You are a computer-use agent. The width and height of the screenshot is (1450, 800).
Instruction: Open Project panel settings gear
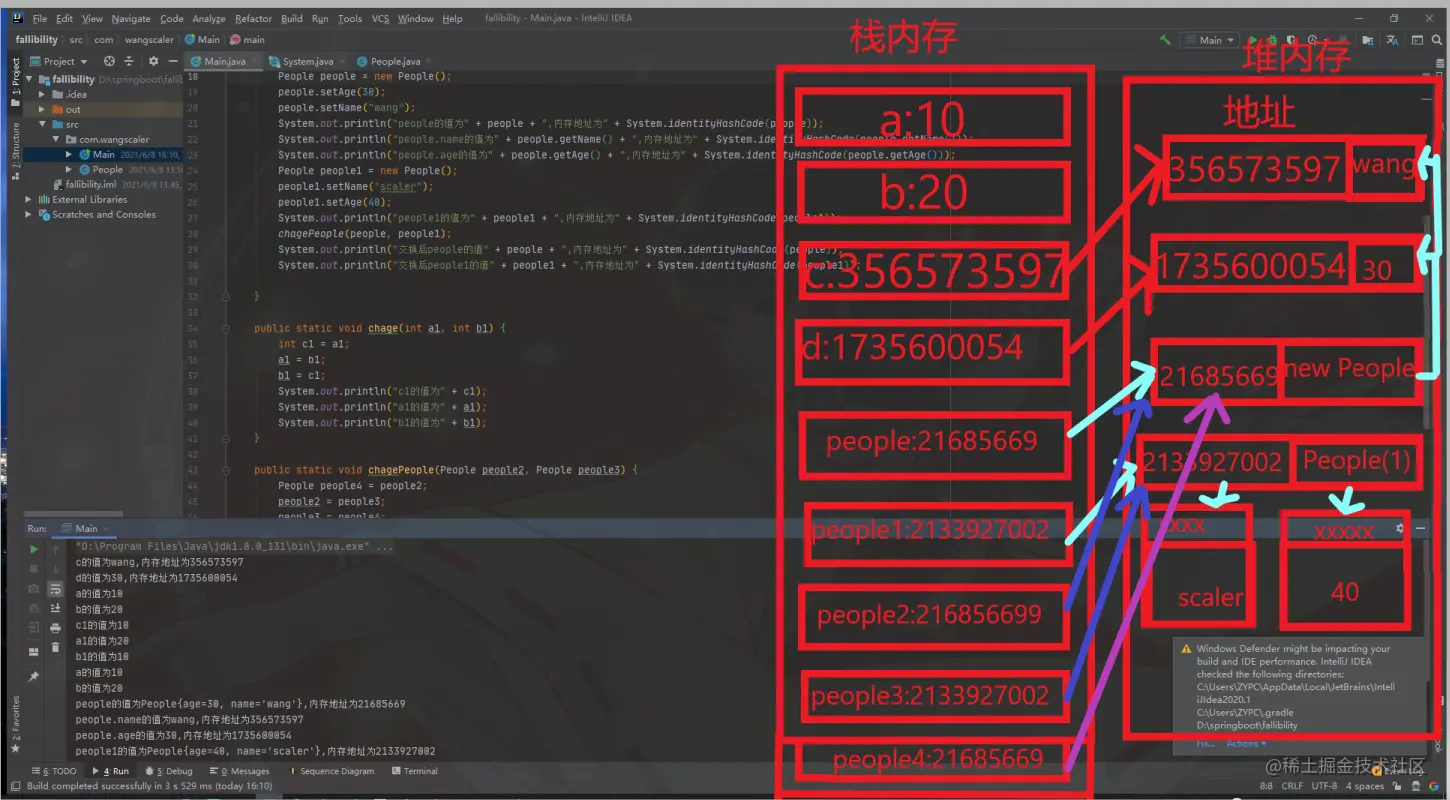(153, 61)
